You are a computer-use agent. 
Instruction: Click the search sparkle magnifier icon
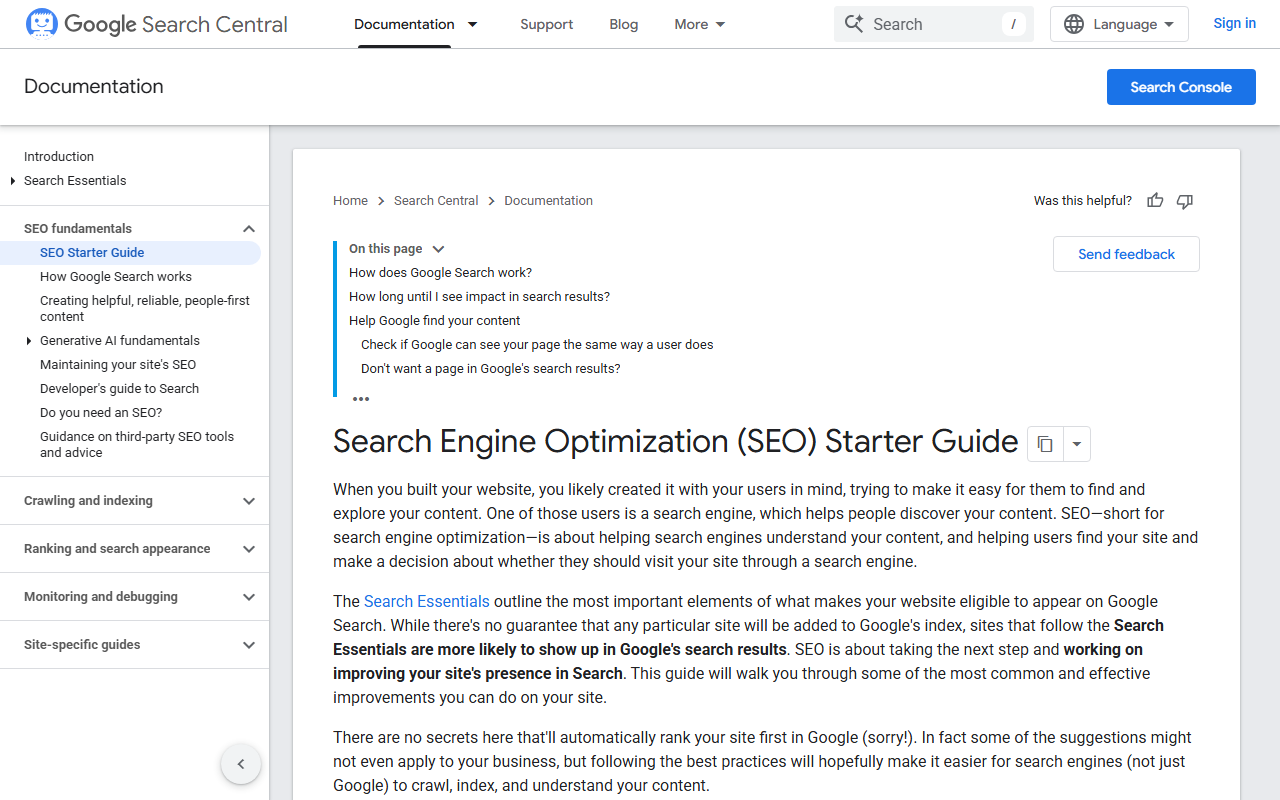(853, 24)
